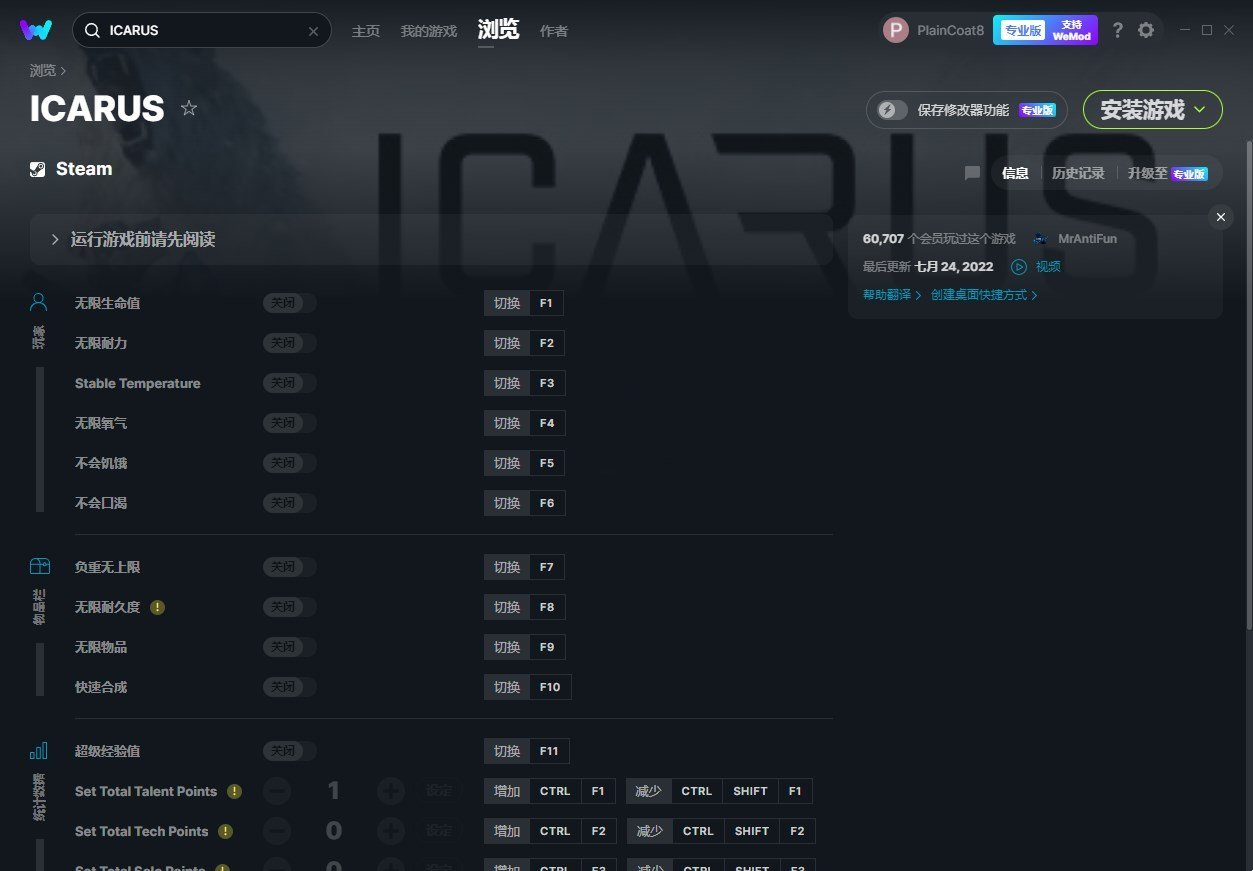Increase Set Total Talent Points value
Viewport: 1253px width, 871px height.
point(391,791)
